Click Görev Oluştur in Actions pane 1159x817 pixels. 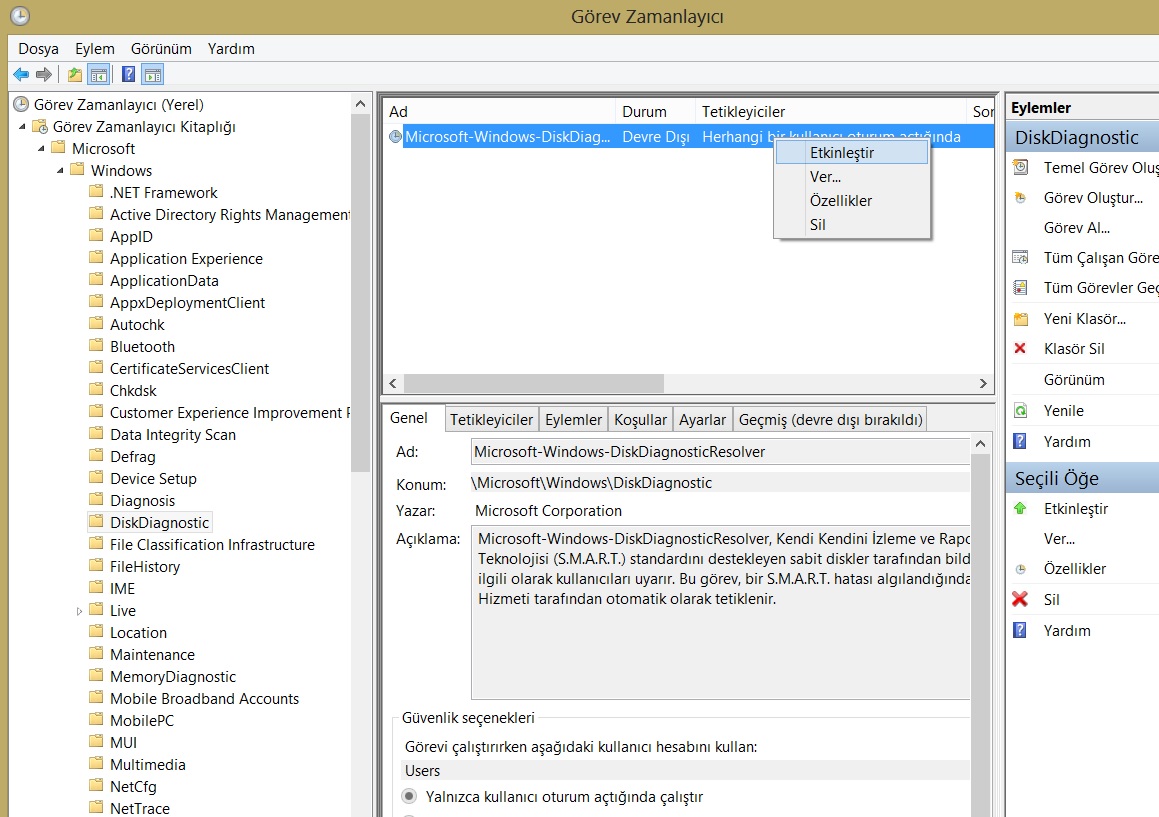click(1092, 198)
